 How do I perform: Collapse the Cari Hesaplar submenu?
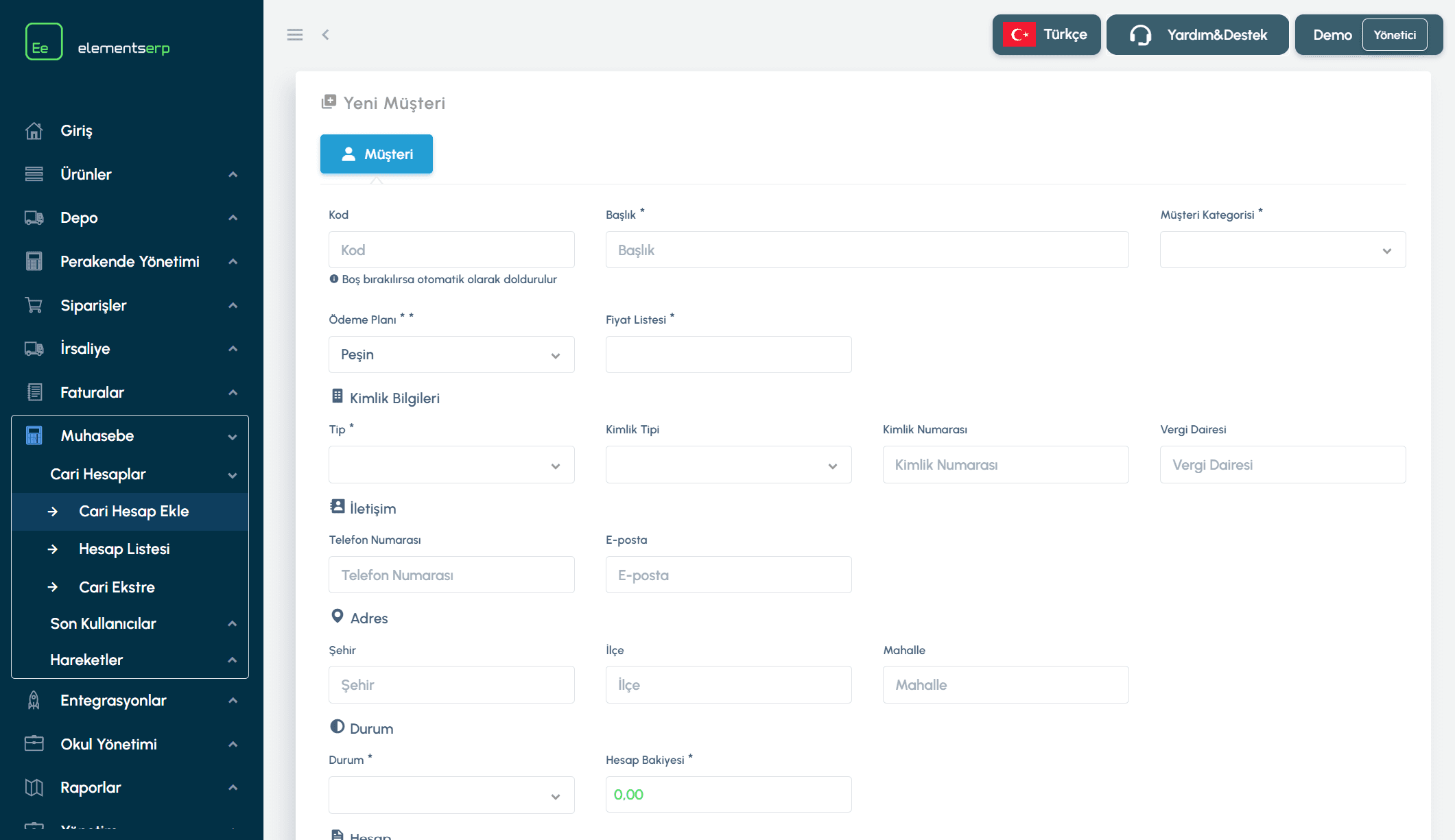click(x=130, y=474)
